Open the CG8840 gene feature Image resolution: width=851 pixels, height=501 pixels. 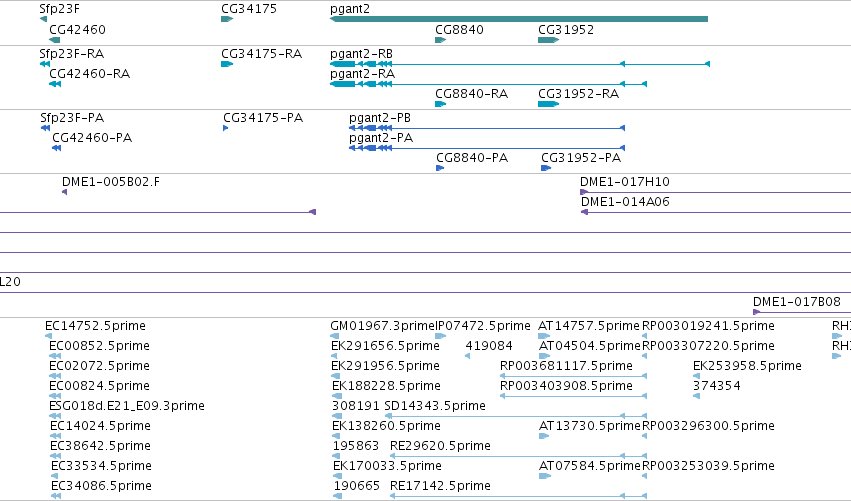441,40
